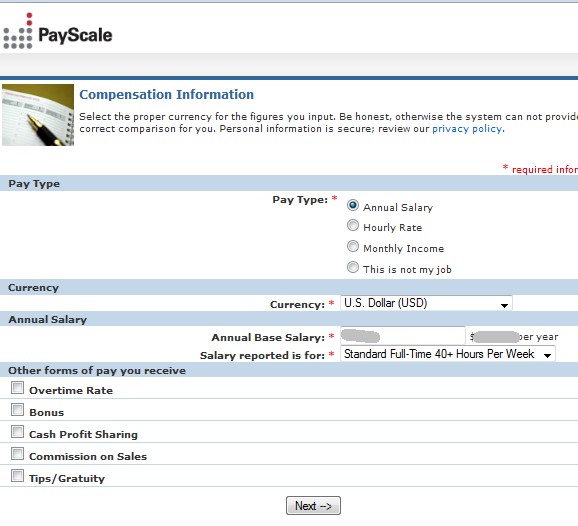Screen dimensions: 578x526
Task: Click the Next button
Action: (313, 506)
